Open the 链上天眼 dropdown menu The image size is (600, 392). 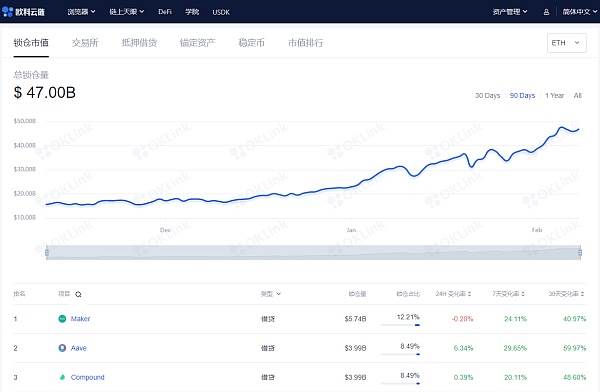[x=127, y=12]
